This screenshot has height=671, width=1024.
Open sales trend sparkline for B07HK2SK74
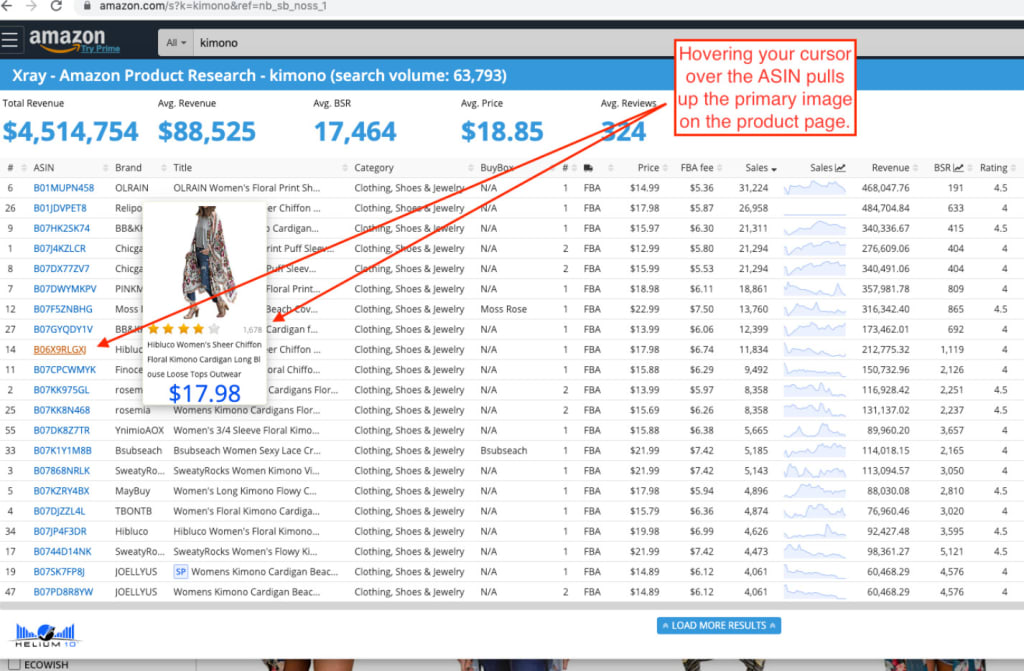pyautogui.click(x=814, y=229)
